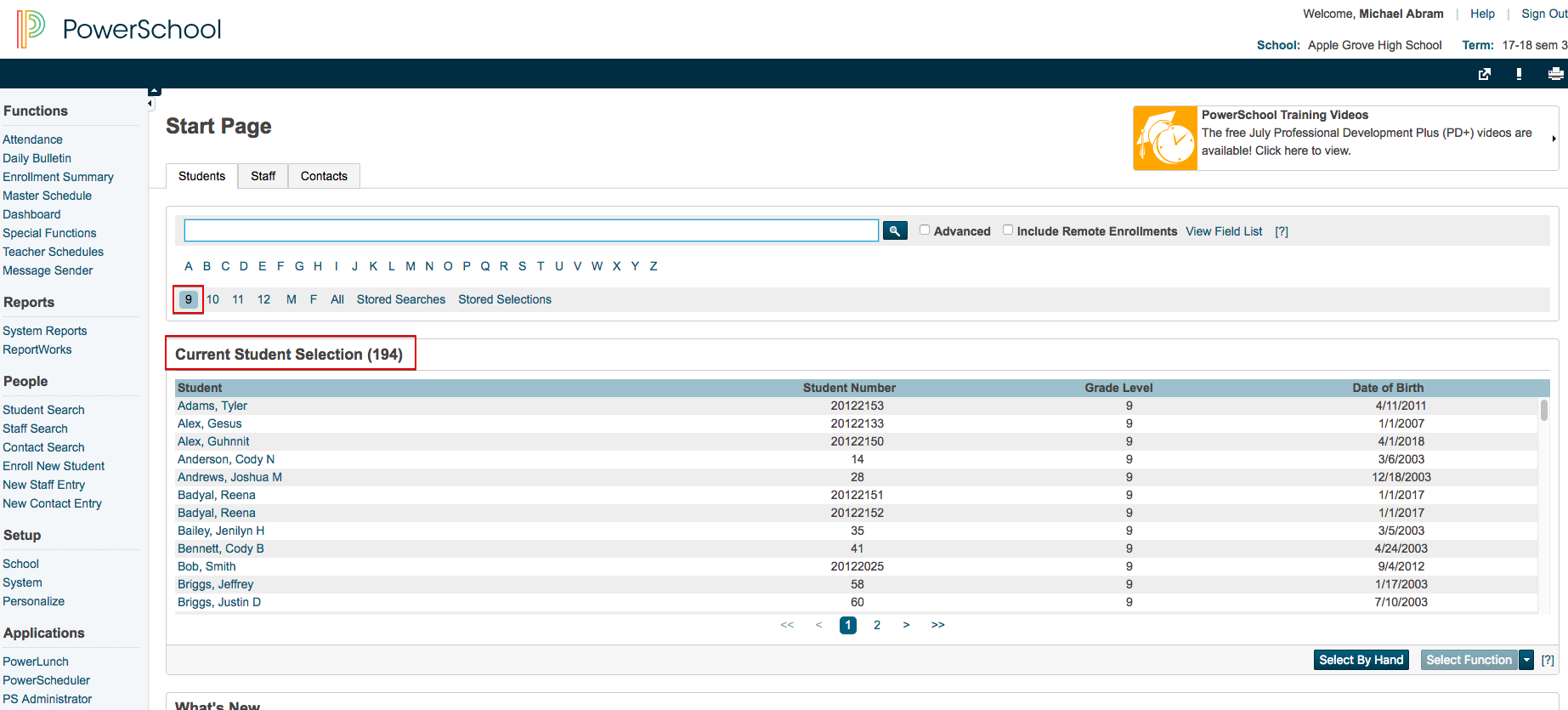Open Teacher Schedules
This screenshot has width=1568, height=710.
(53, 252)
